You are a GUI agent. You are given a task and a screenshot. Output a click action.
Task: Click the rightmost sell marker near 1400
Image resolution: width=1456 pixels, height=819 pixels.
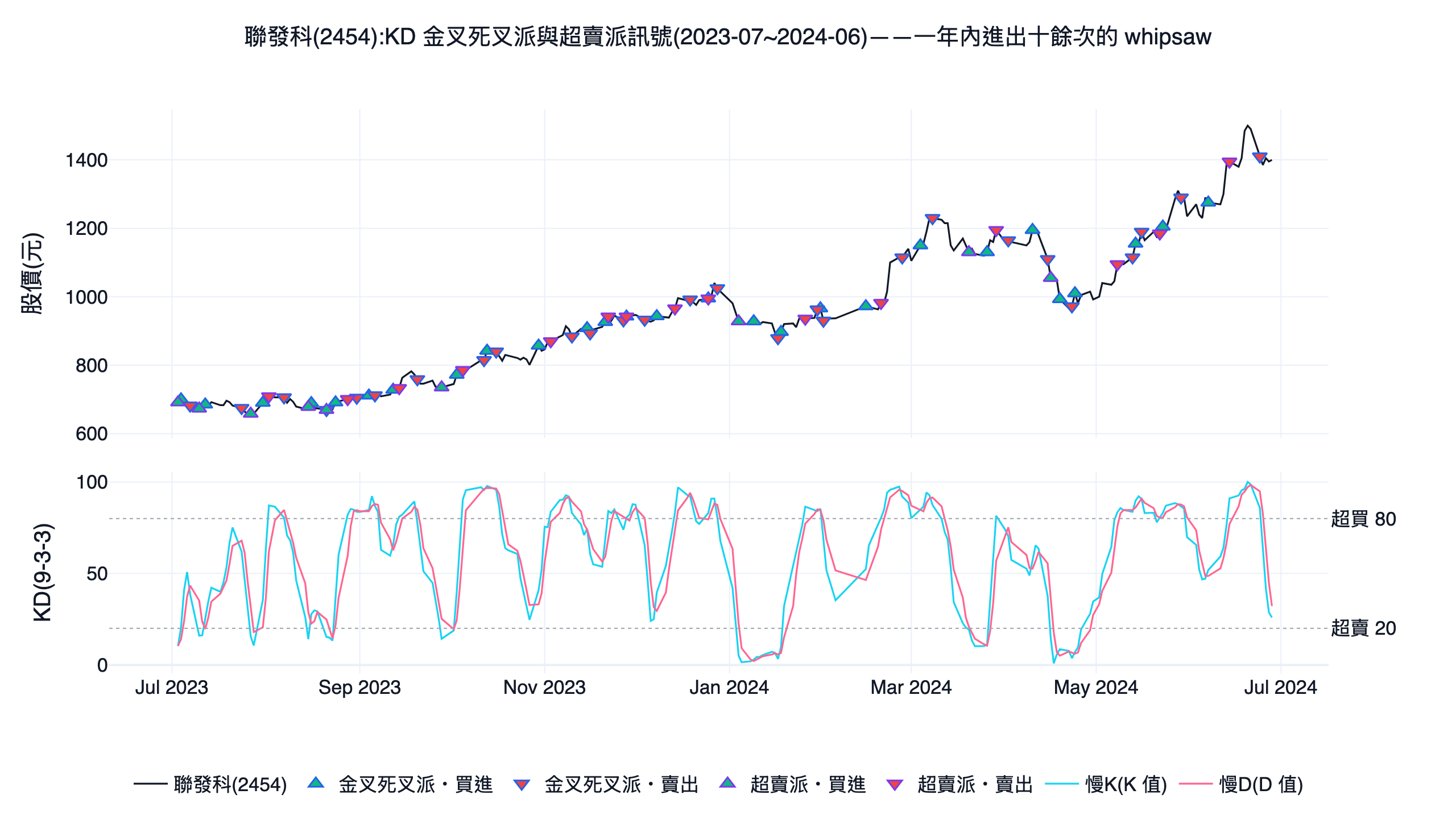pyautogui.click(x=1259, y=158)
